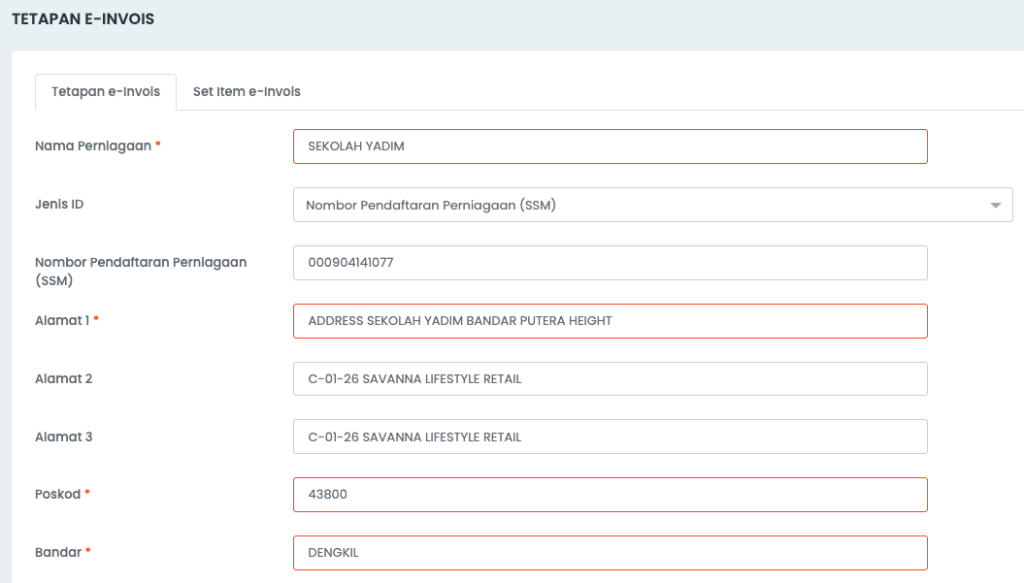
Task: Select the Alamat 2 input field
Action: 610,379
